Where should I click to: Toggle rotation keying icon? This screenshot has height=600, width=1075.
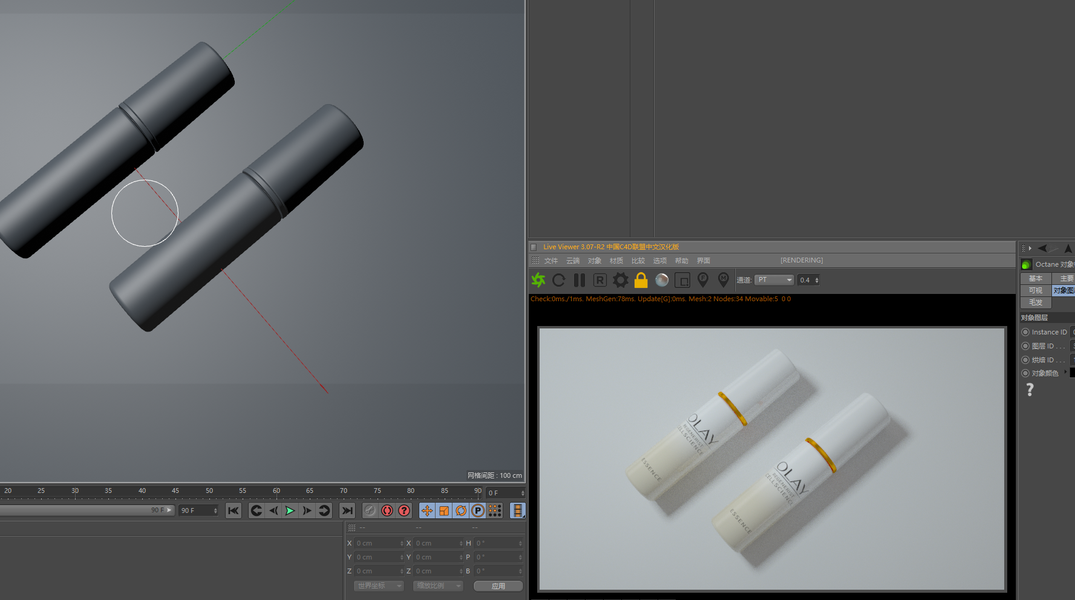pyautogui.click(x=461, y=510)
